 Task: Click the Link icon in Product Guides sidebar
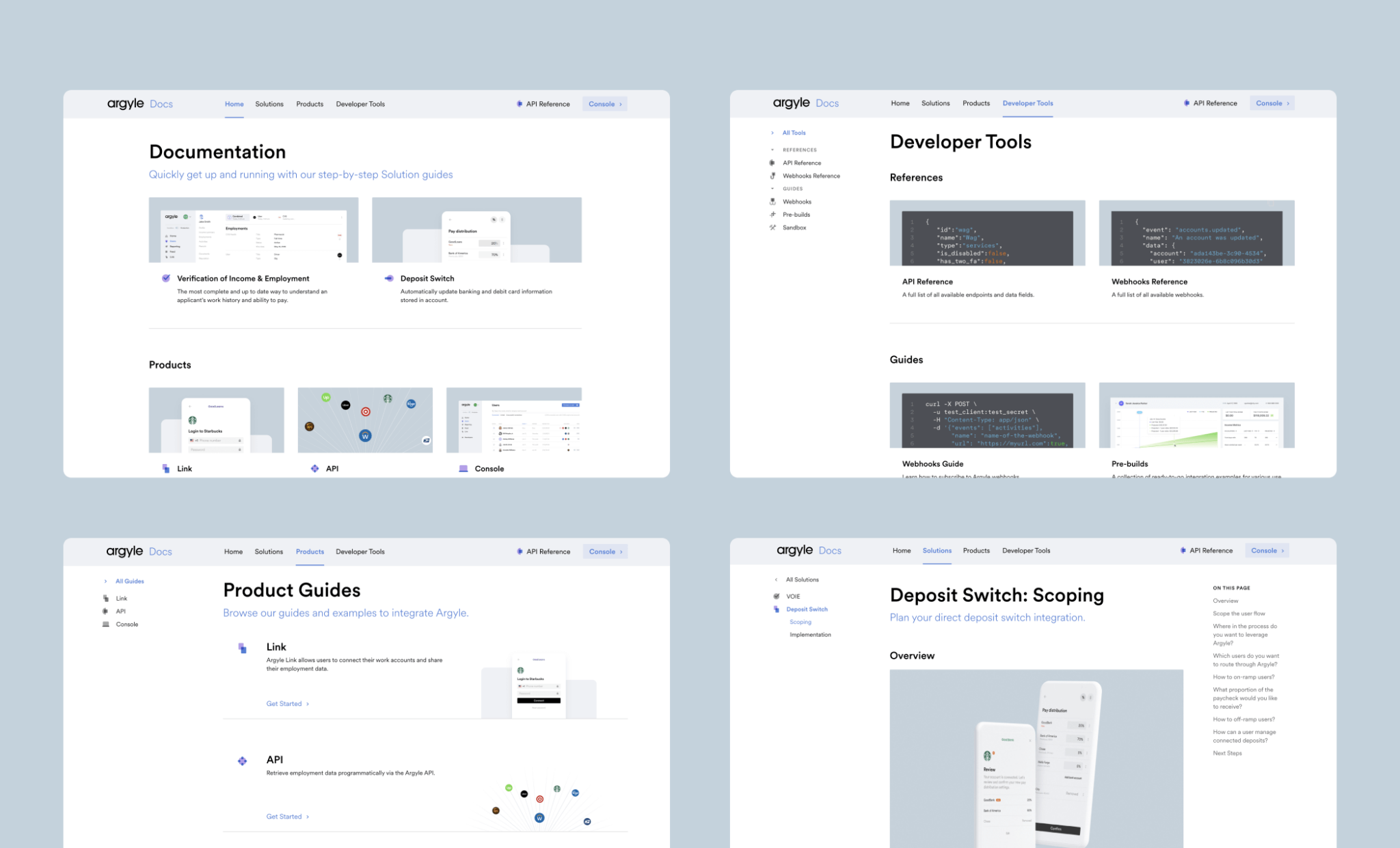[x=106, y=598]
